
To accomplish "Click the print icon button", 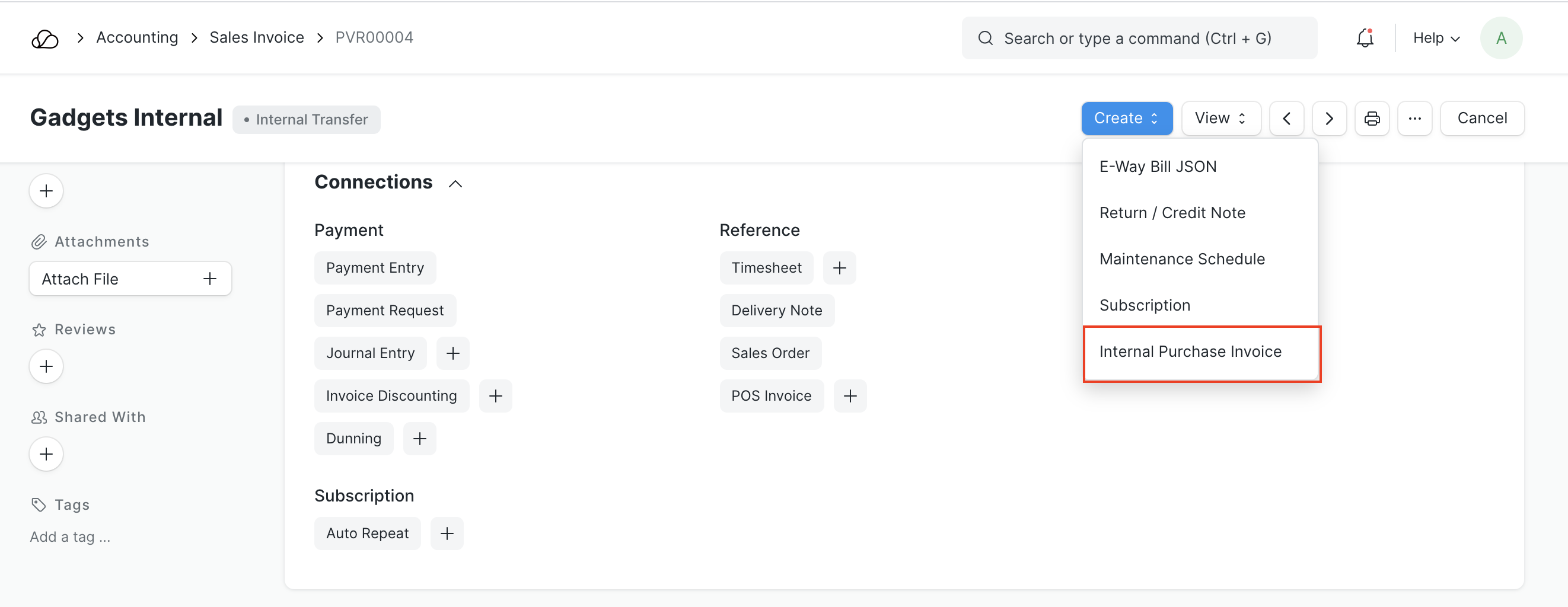I will pos(1371,119).
